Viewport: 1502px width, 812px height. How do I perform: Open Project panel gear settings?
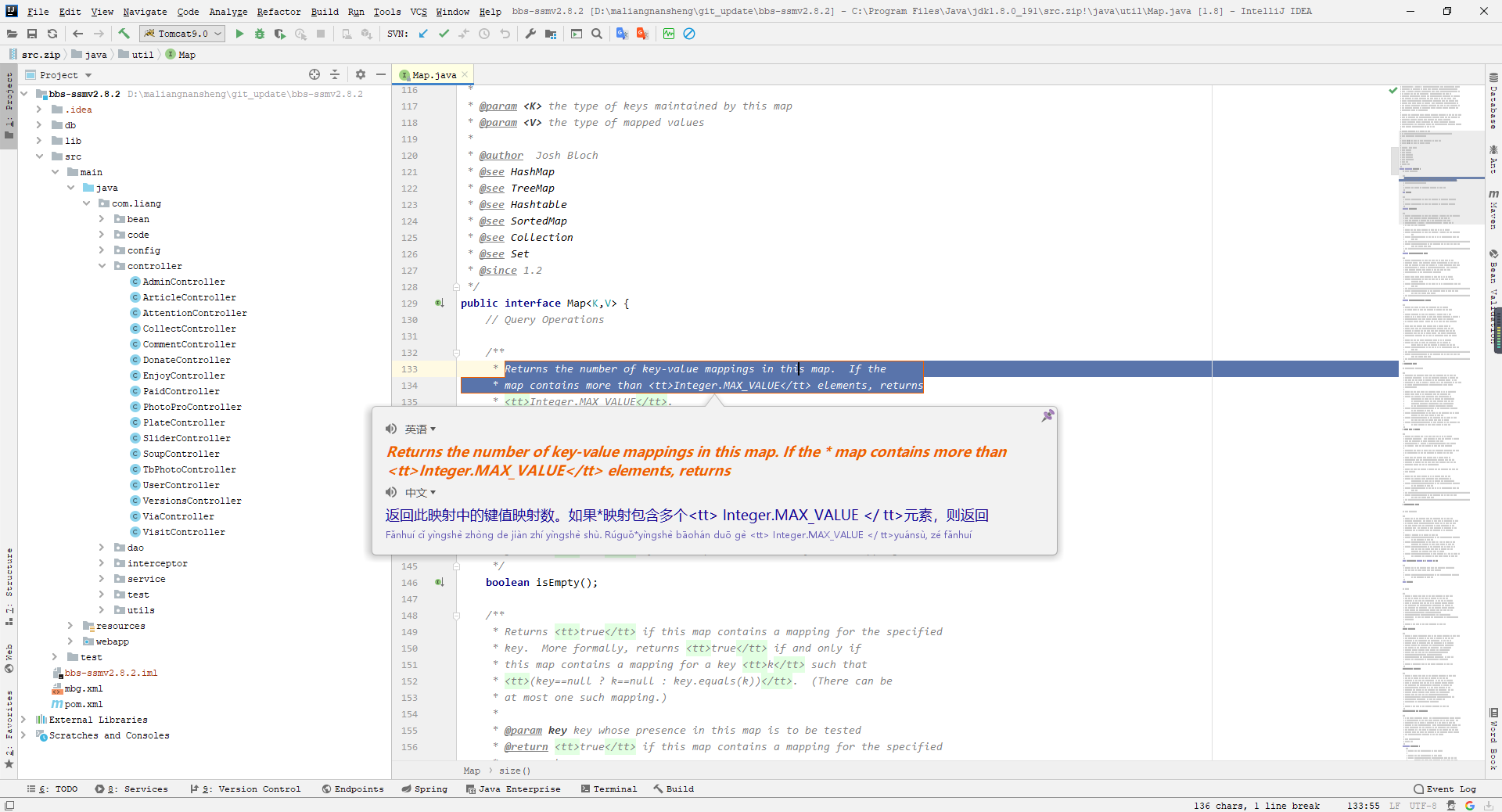point(361,74)
